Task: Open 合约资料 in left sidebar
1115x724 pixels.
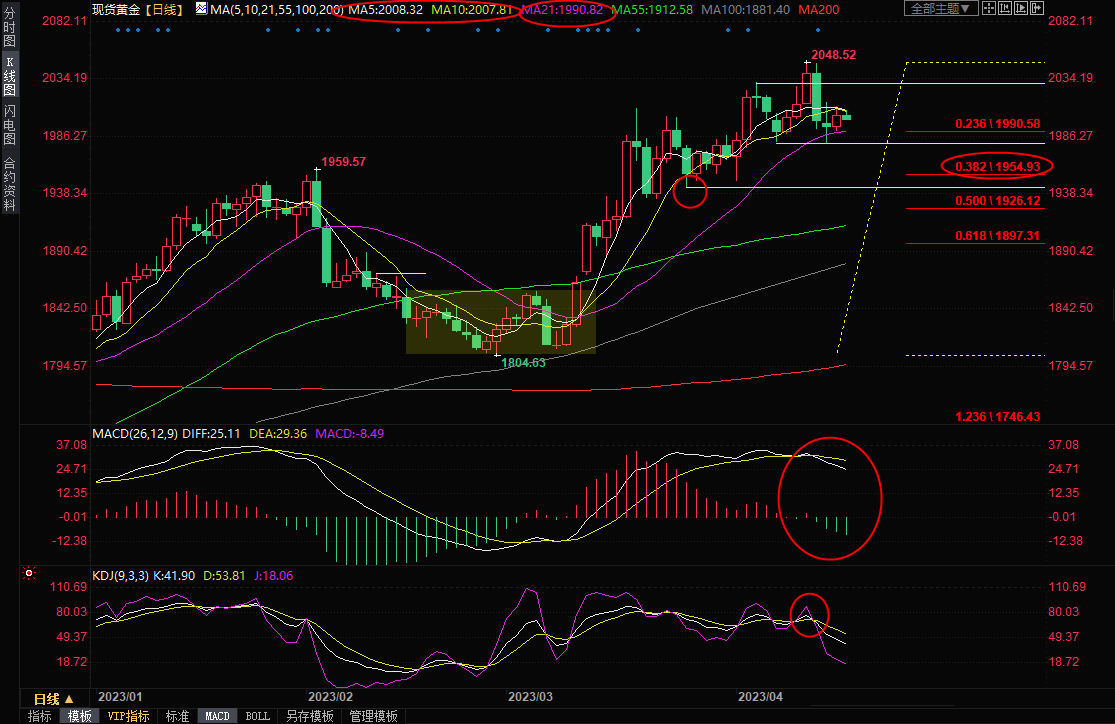Action: point(9,185)
